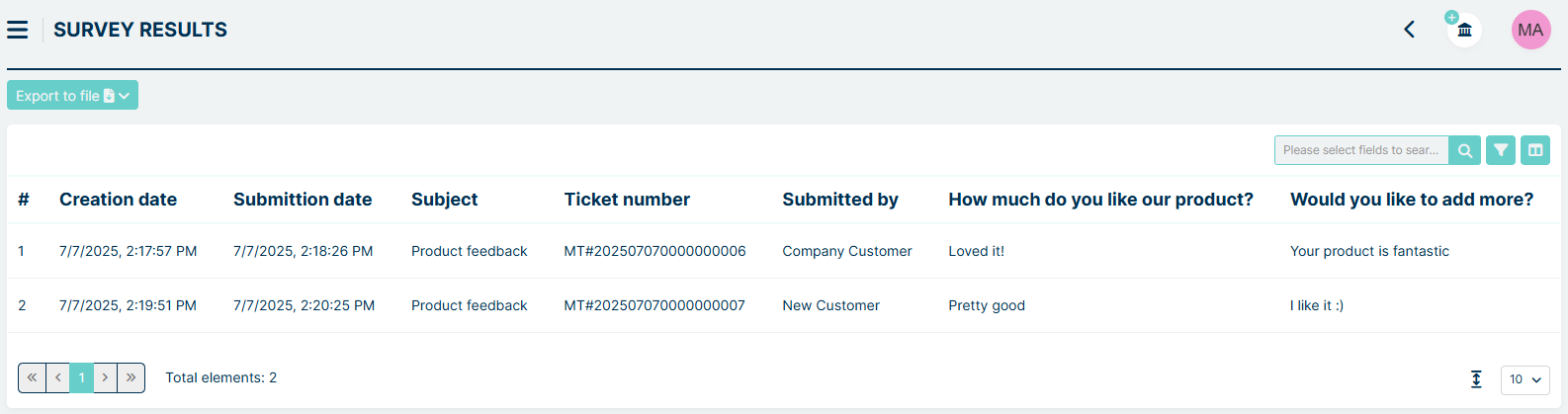Open the column chooser icon
Image resolution: width=1568 pixels, height=414 pixels.
pos(1535,150)
